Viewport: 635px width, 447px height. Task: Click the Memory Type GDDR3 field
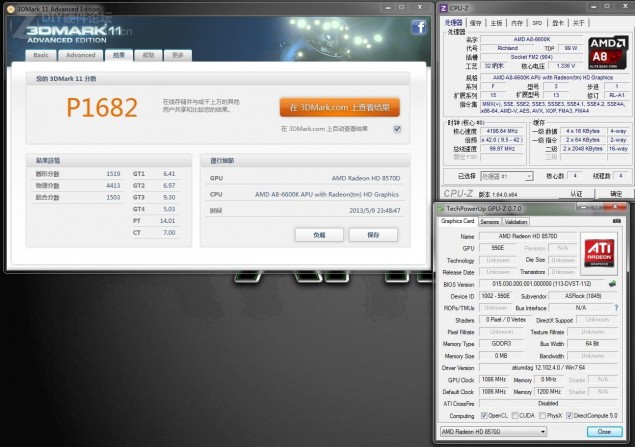pos(501,343)
